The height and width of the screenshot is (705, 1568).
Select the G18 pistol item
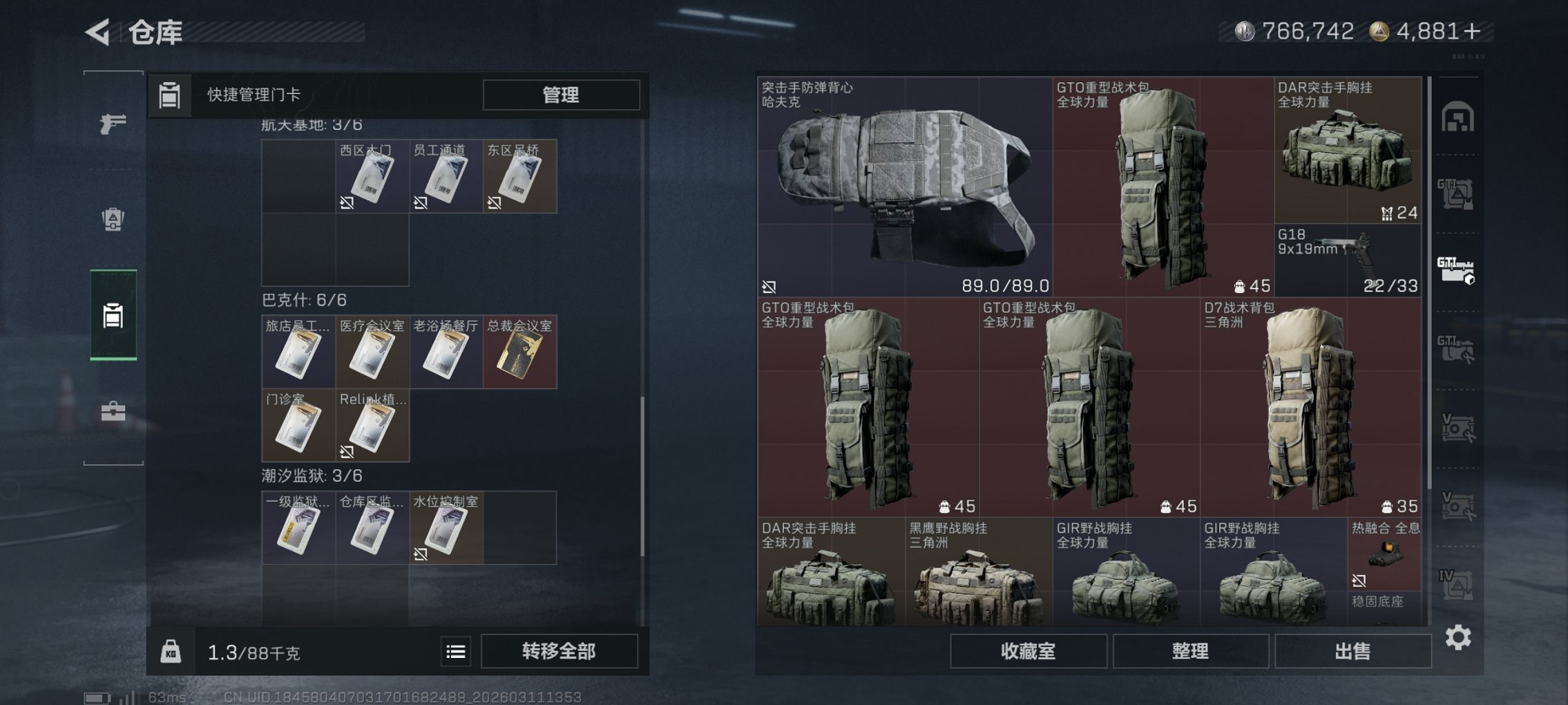1348,261
